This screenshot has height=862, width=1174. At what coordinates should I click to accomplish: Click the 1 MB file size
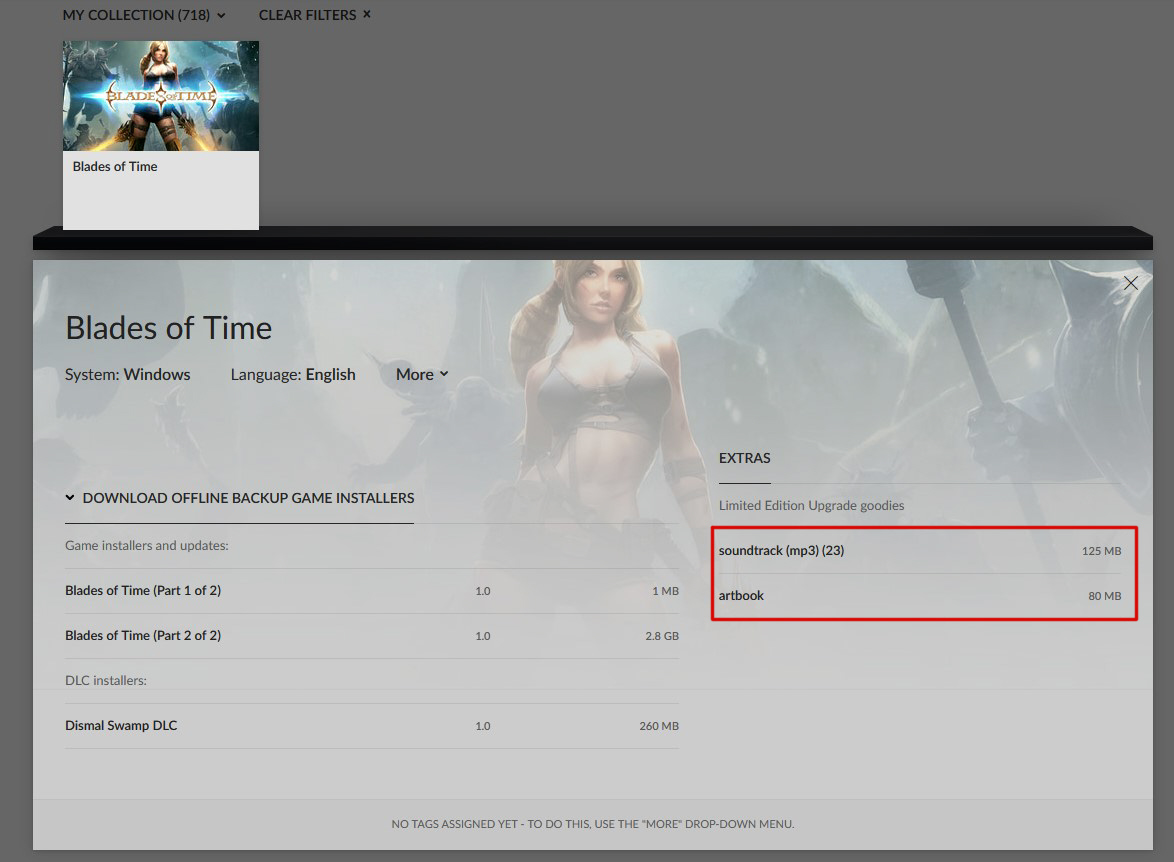666,591
